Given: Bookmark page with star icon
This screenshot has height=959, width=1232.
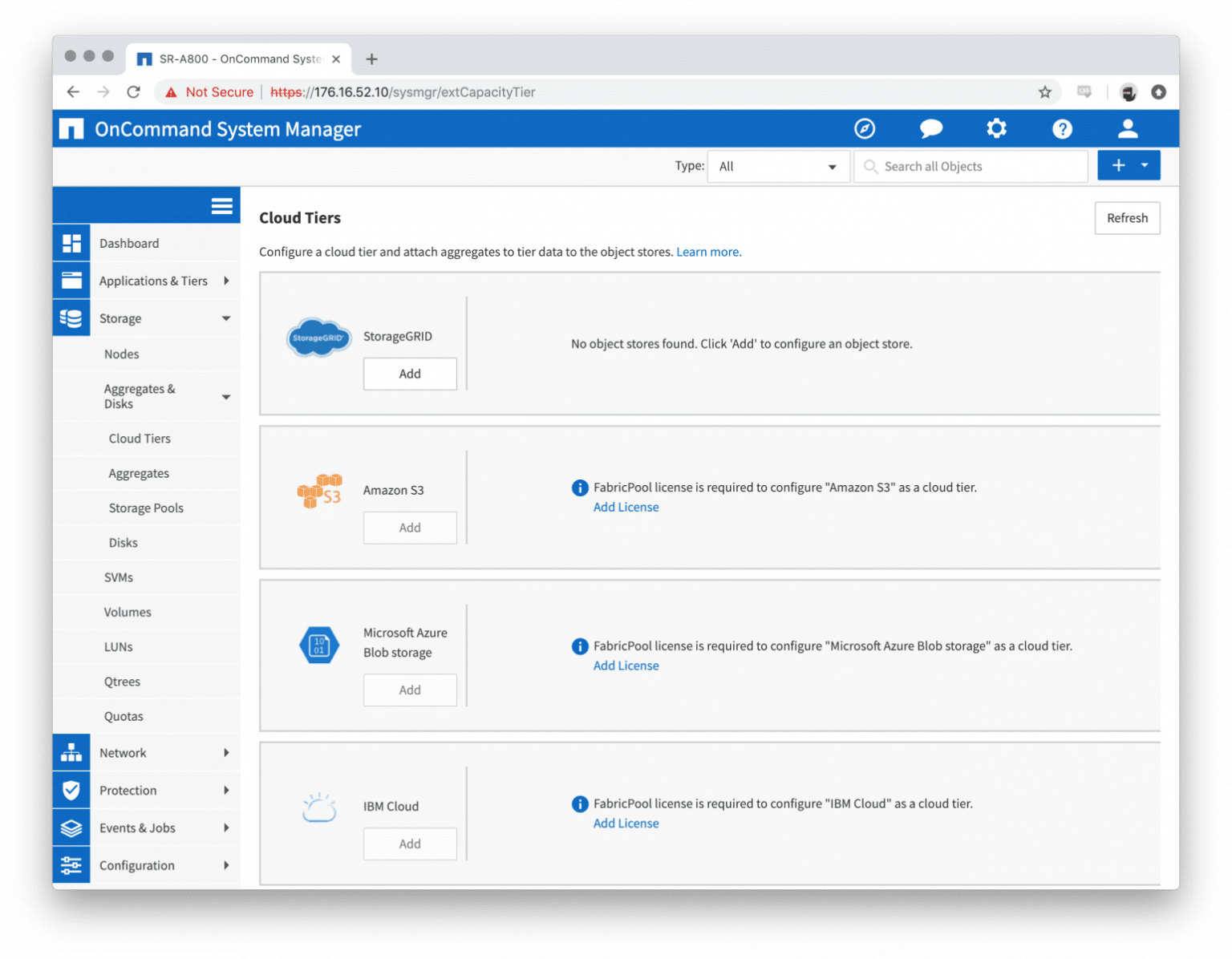Looking at the screenshot, I should 1044,92.
